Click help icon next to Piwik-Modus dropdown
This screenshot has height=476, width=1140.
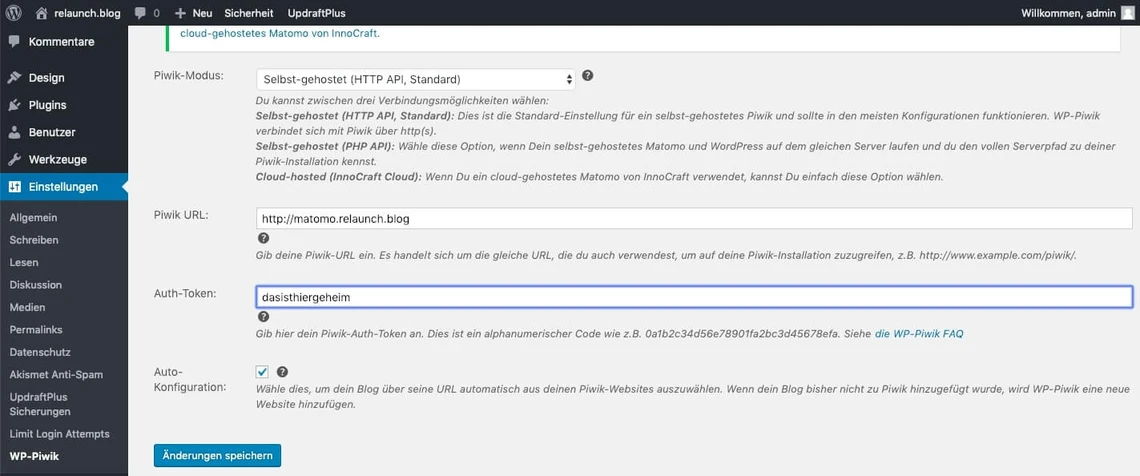click(587, 76)
